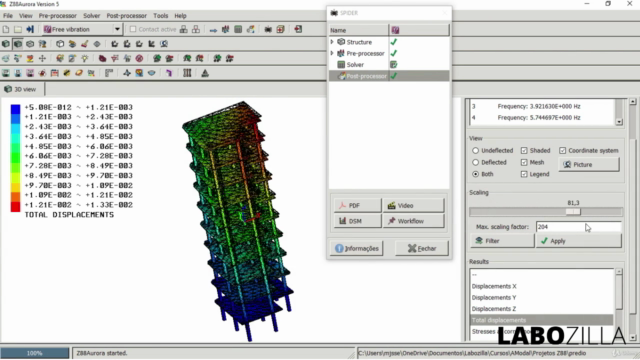Open the View menu

tap(25, 16)
